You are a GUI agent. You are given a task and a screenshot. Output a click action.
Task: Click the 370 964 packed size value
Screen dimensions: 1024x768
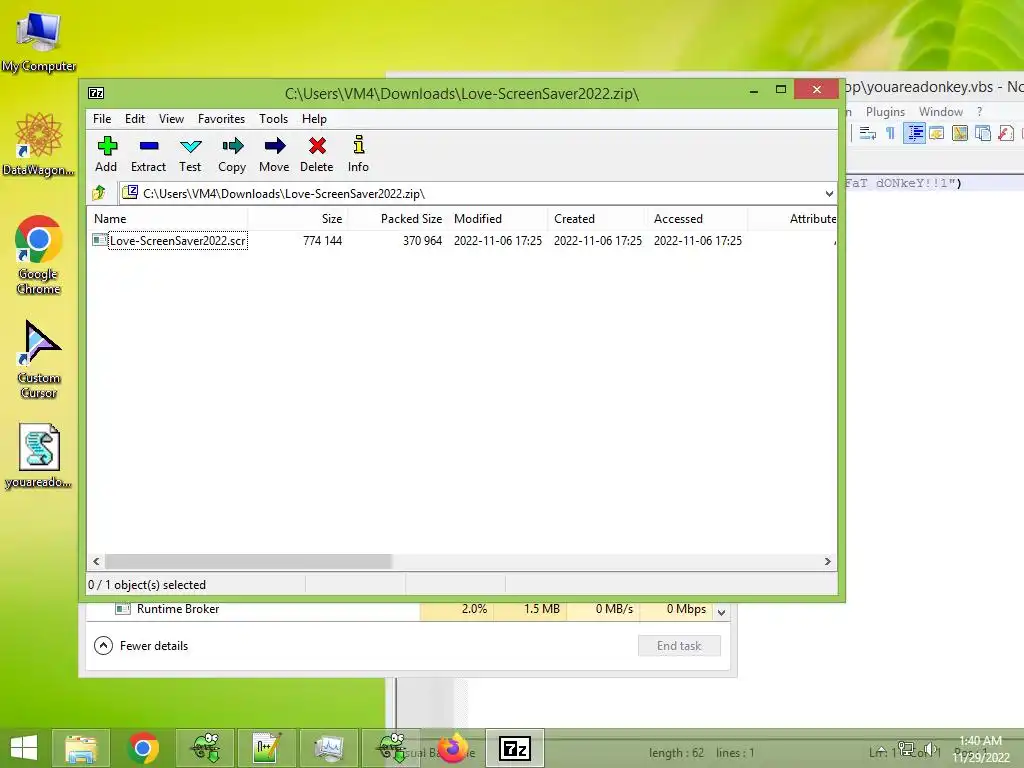[423, 240]
